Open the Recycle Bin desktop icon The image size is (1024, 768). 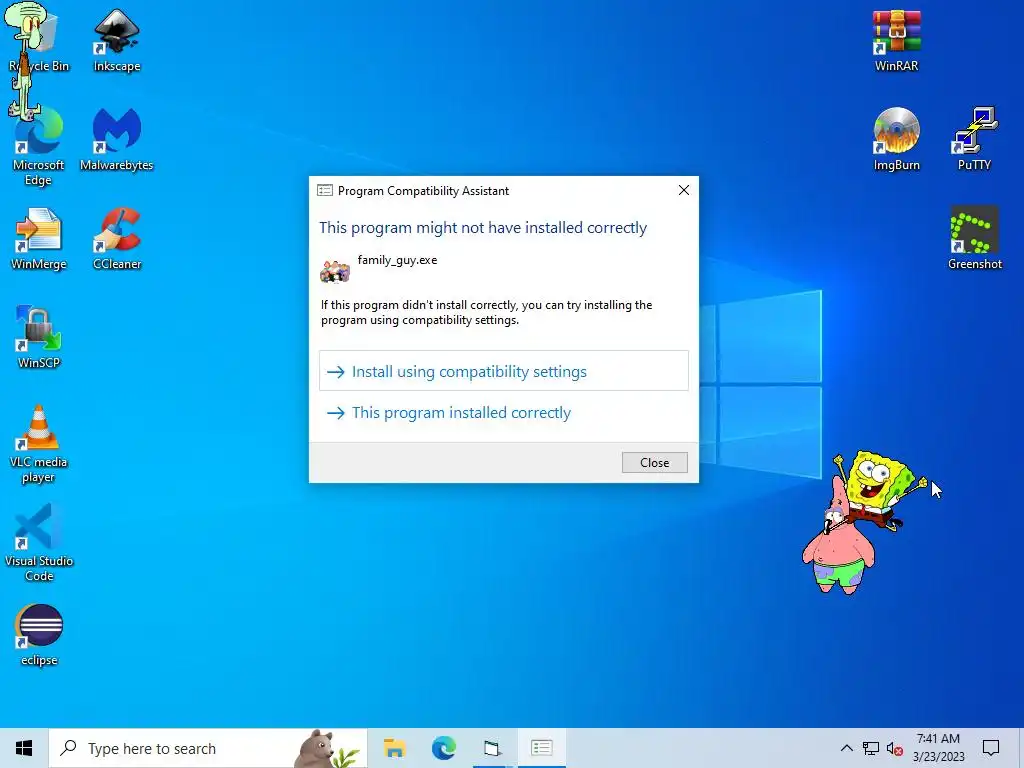point(38,39)
